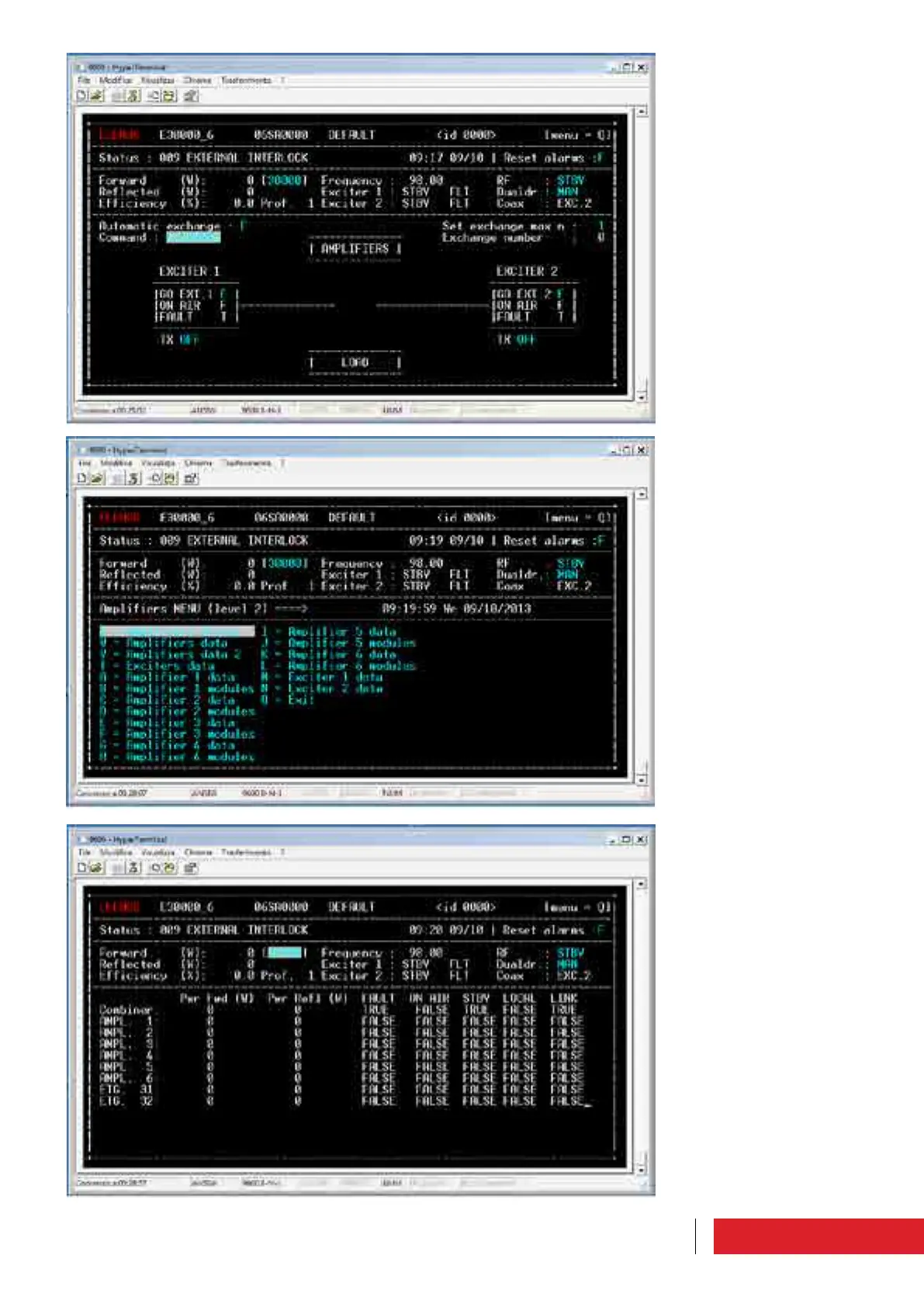Click the LOAD box in the exciter diagram
The height and width of the screenshot is (1307, 924).
coord(355,362)
